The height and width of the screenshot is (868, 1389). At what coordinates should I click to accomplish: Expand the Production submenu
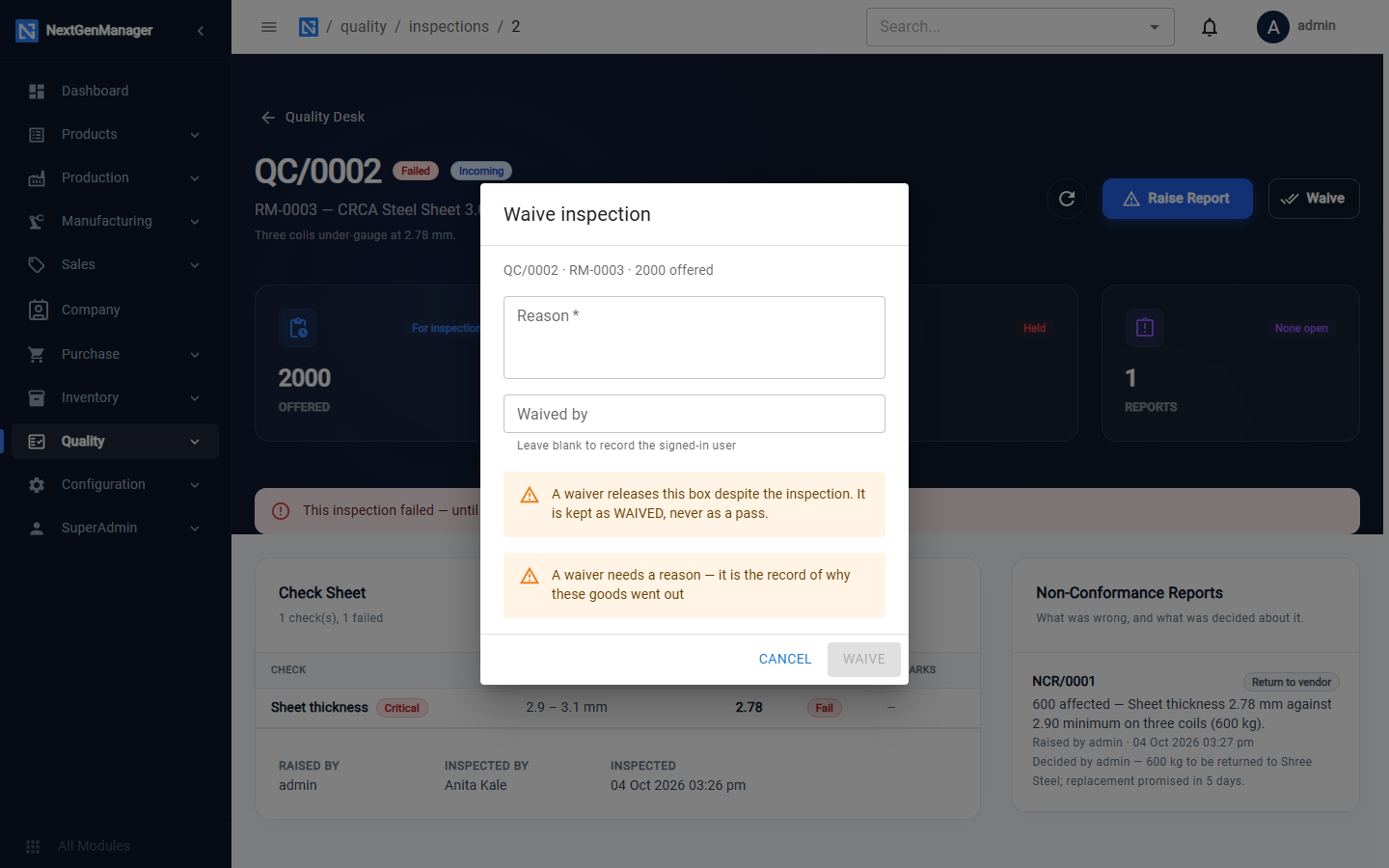tap(195, 178)
